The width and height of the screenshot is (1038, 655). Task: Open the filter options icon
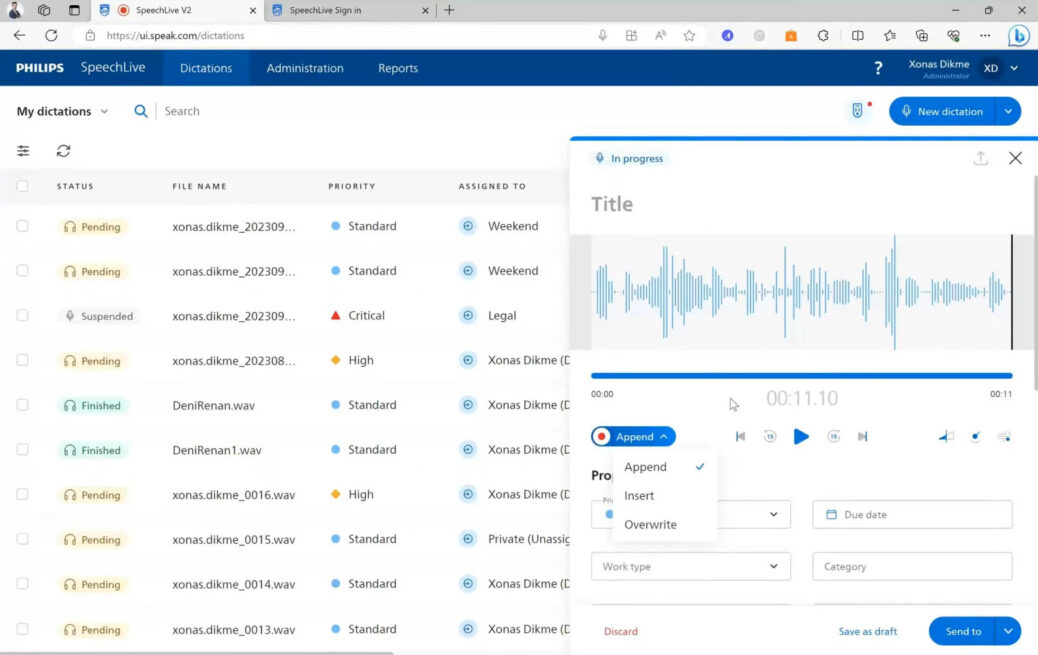(24, 150)
